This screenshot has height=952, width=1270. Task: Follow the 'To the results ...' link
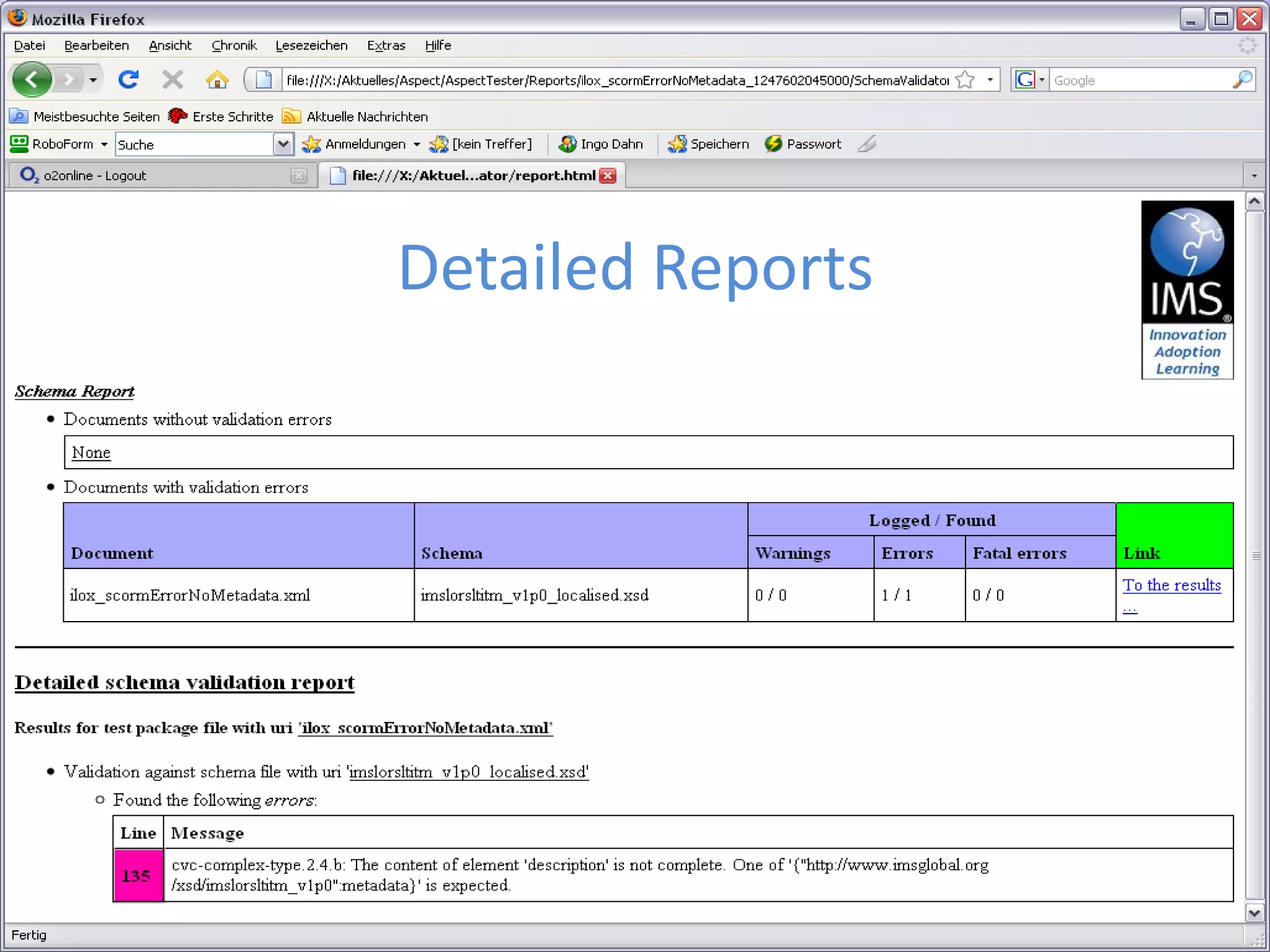pos(1171,595)
